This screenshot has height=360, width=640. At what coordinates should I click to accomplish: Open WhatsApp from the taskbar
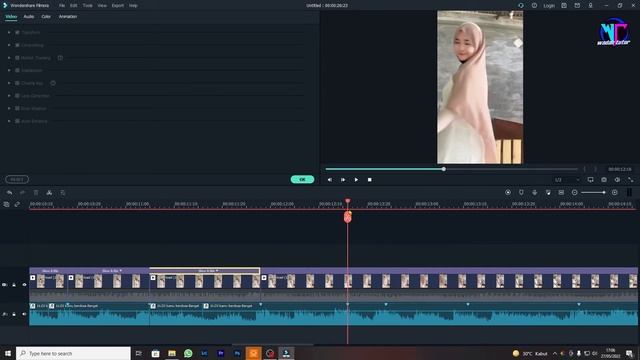click(188, 353)
